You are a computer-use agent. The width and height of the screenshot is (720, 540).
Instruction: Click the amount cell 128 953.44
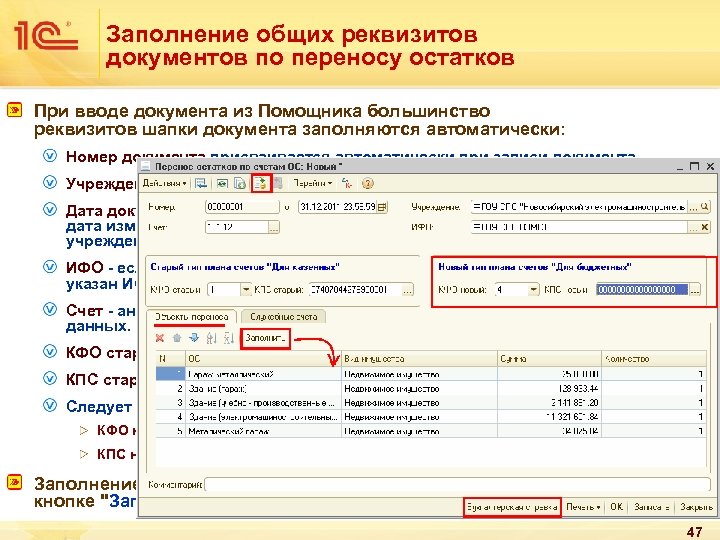point(550,388)
